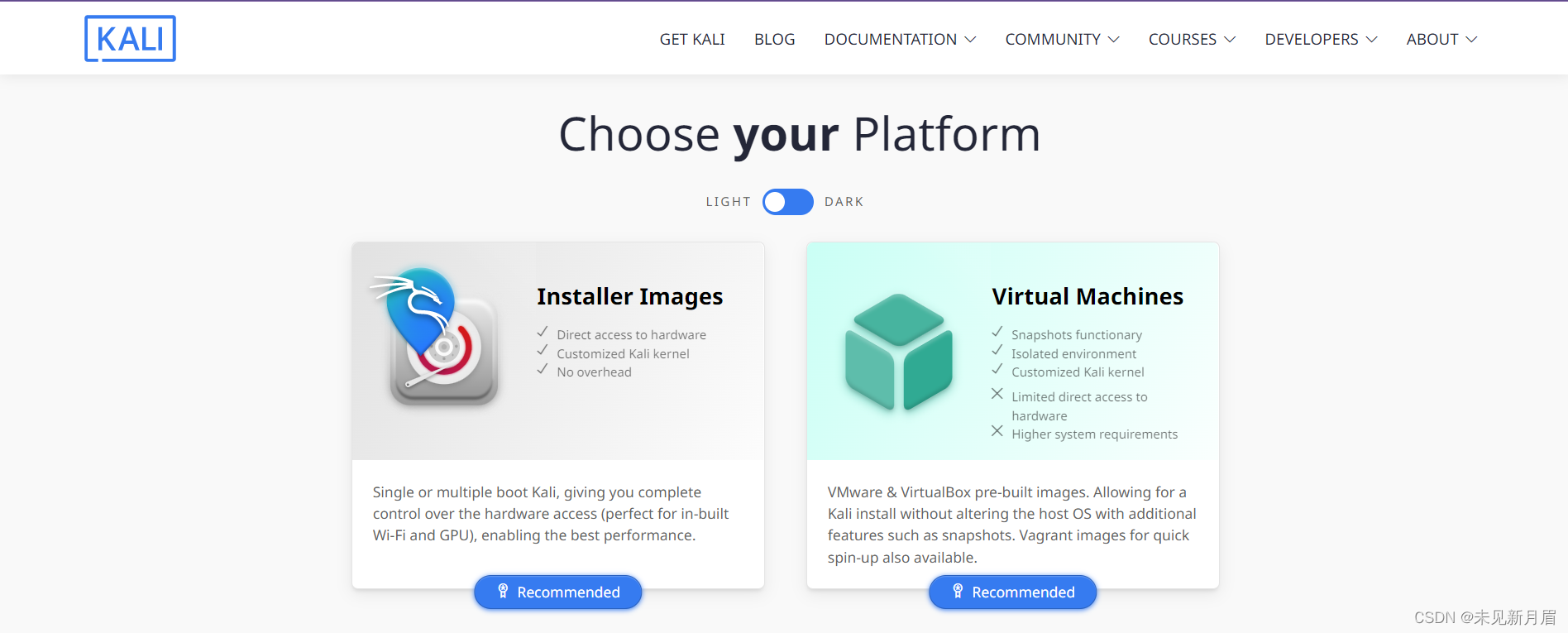1568x633 pixels.
Task: Open the Installer Images heading
Action: pos(629,296)
